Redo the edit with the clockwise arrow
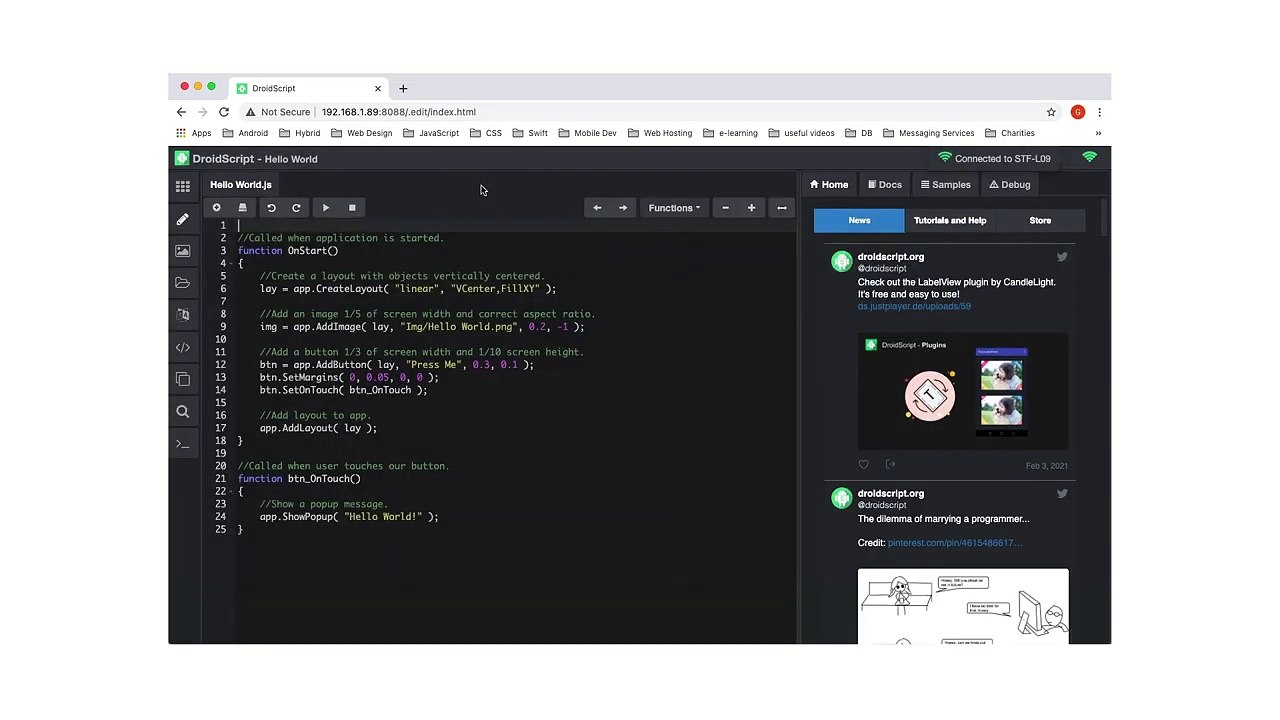1280x720 pixels. point(296,208)
